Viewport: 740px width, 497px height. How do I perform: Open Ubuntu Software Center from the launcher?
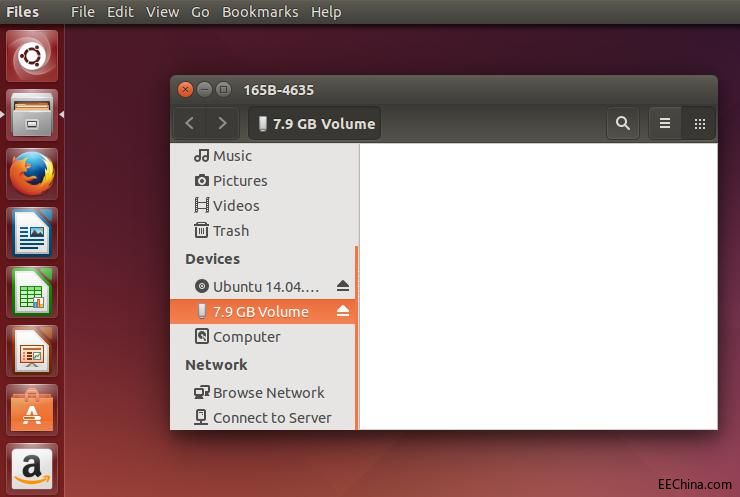click(32, 410)
